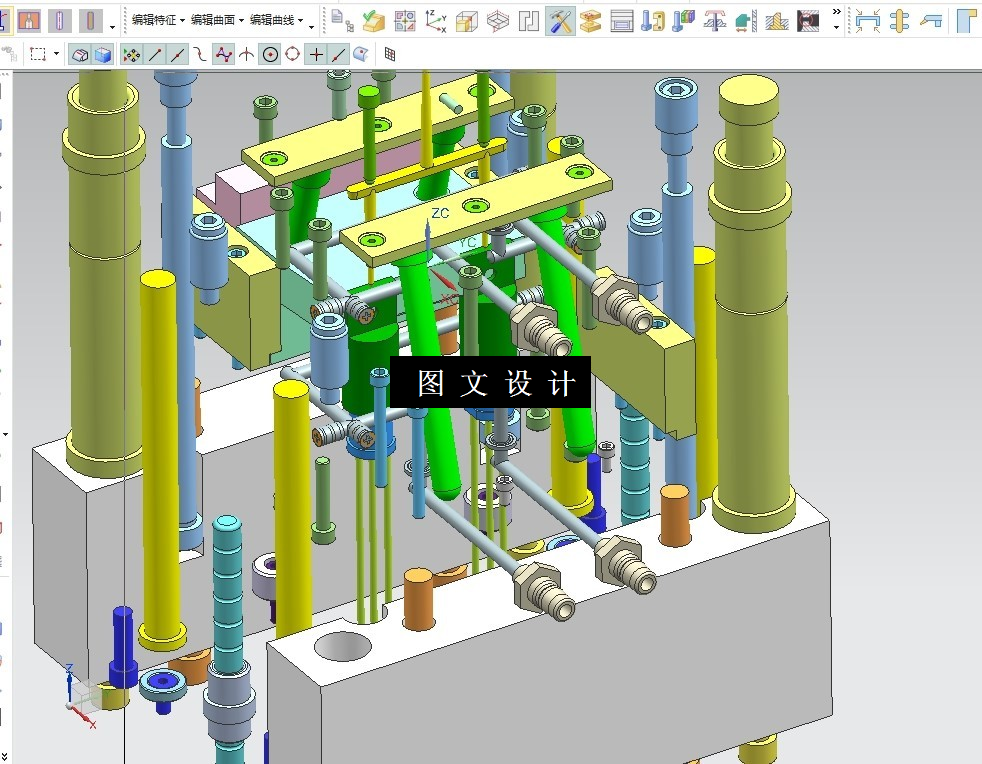The image size is (982, 764).
Task: Select the large olive guide pillar on right
Action: (752, 304)
